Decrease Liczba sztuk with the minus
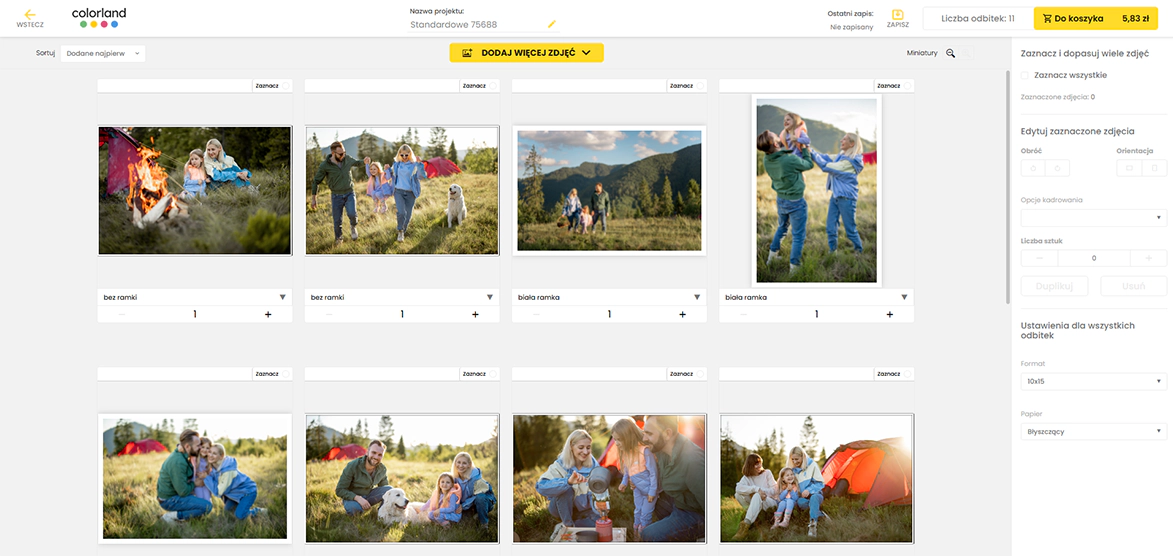Image resolution: width=1173 pixels, height=556 pixels. (x=1039, y=258)
